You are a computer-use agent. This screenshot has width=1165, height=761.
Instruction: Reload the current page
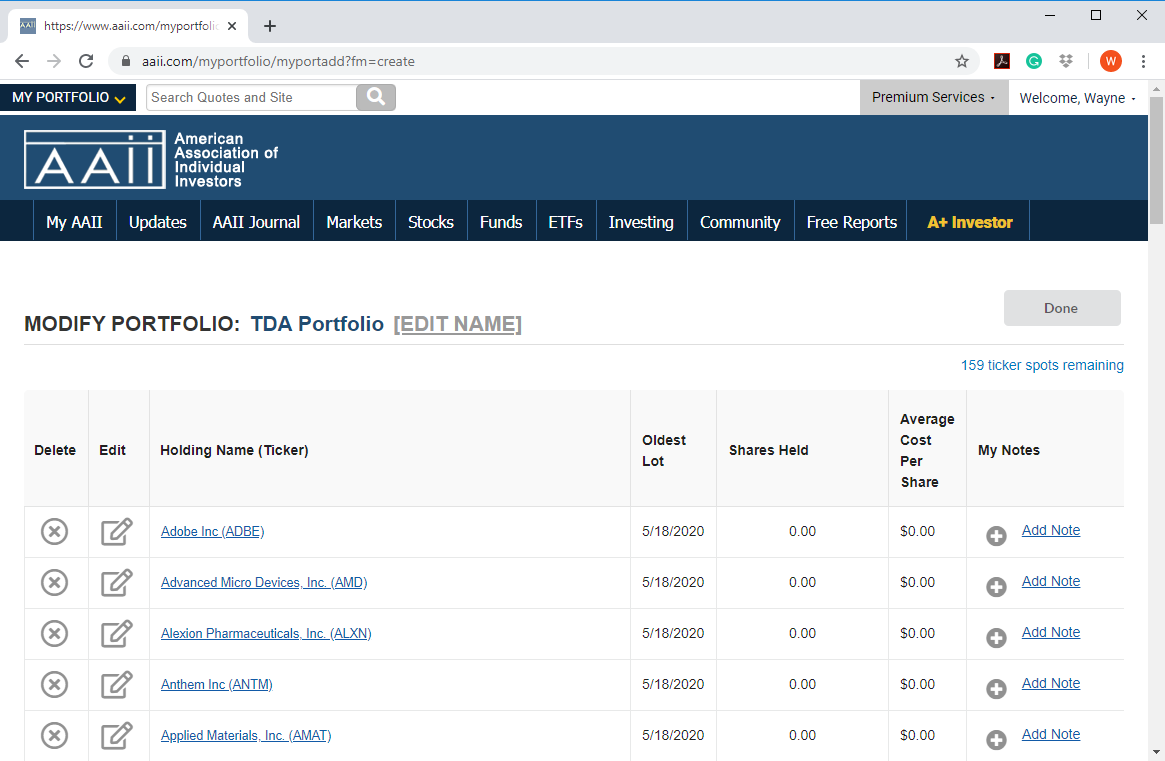pyautogui.click(x=86, y=61)
